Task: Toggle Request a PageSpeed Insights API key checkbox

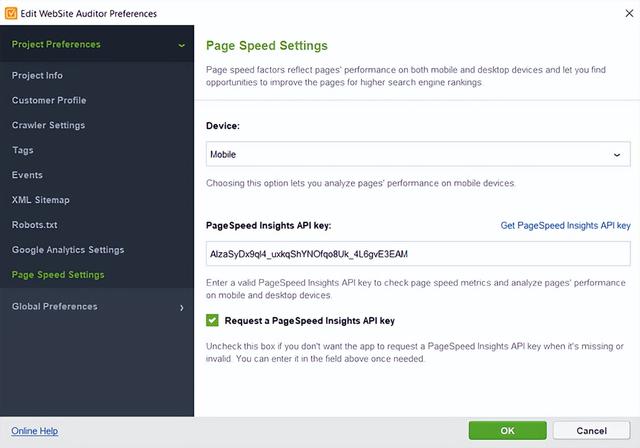Action: click(212, 321)
